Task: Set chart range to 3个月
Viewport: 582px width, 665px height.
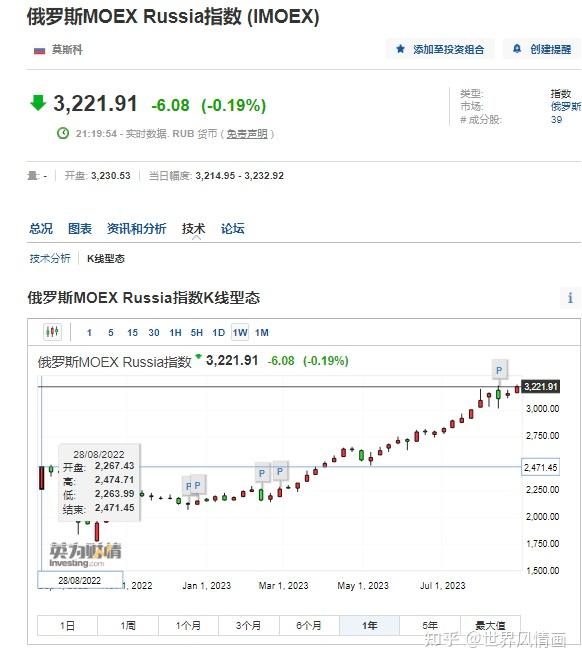Action: click(249, 626)
